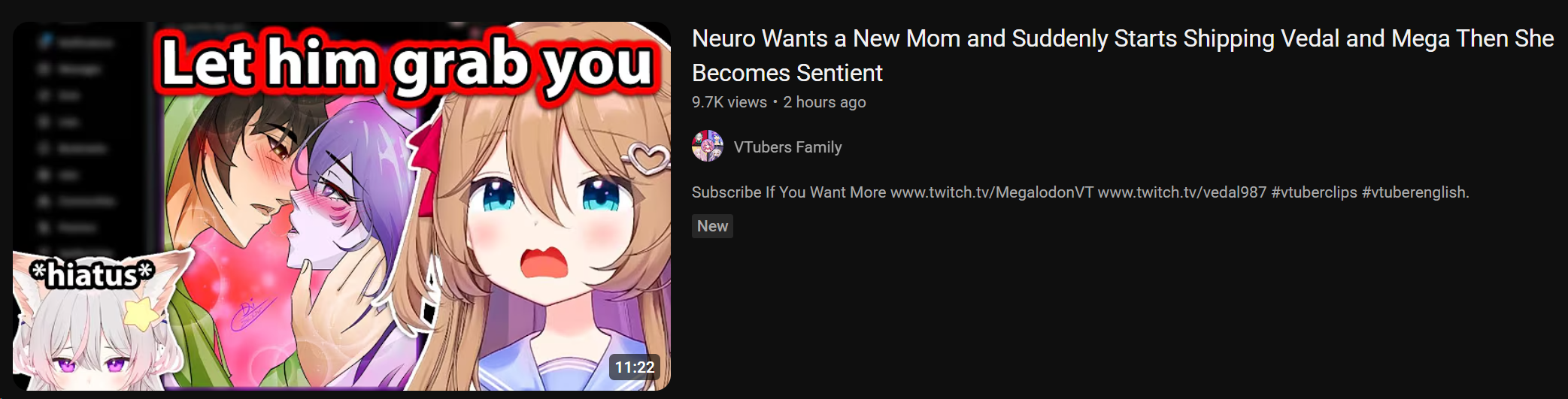Click the blushing couple artwork in thumbnail

point(293,225)
